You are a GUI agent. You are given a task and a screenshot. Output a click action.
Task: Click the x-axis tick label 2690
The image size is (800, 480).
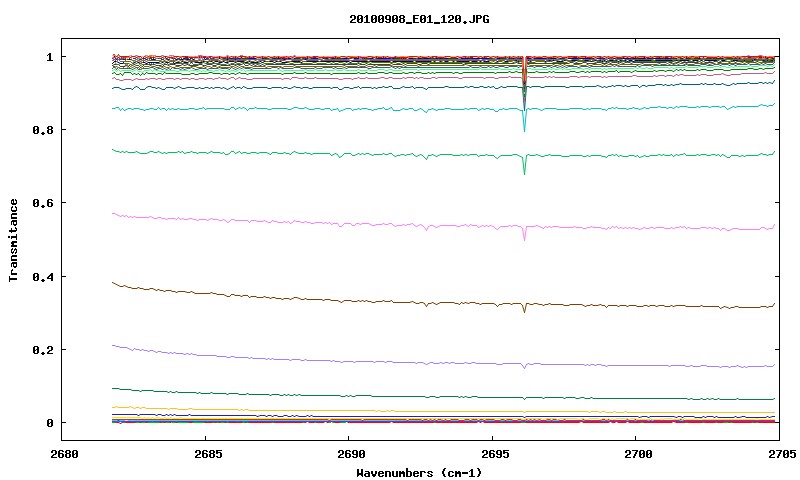point(351,454)
